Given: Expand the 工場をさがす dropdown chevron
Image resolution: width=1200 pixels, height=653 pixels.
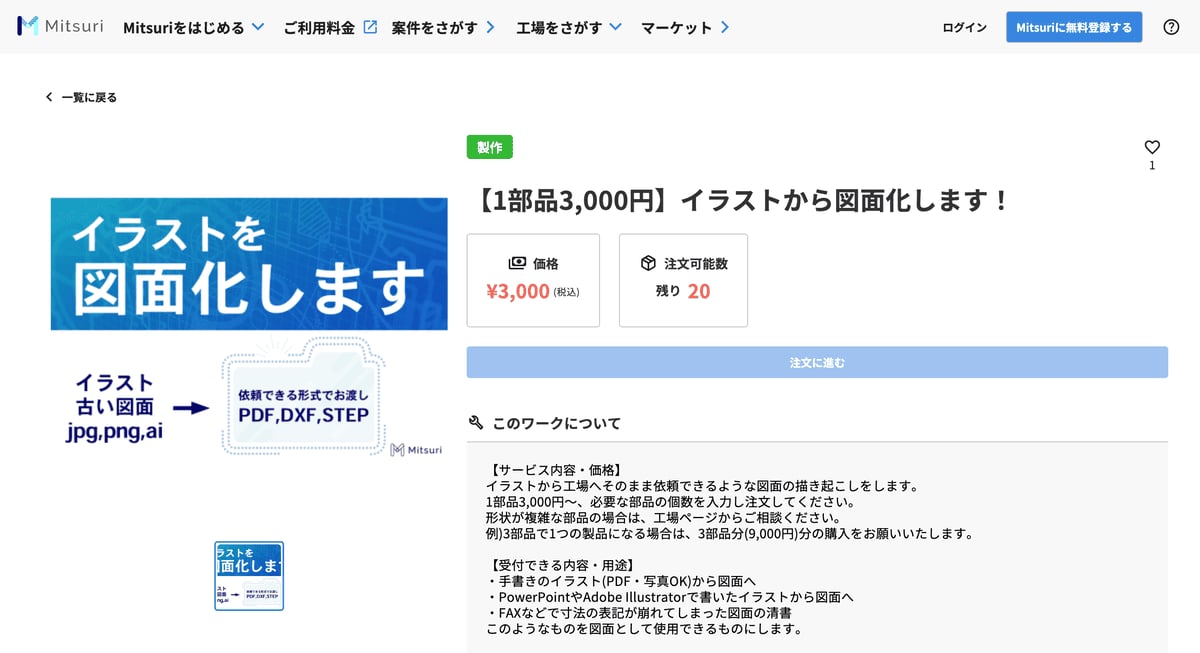Looking at the screenshot, I should click(x=615, y=27).
